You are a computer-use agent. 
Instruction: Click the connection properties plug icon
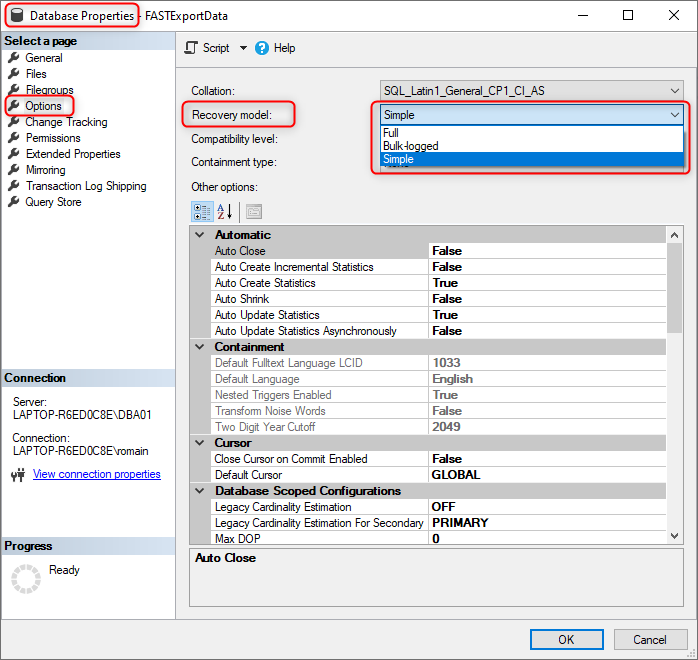pyautogui.click(x=18, y=475)
